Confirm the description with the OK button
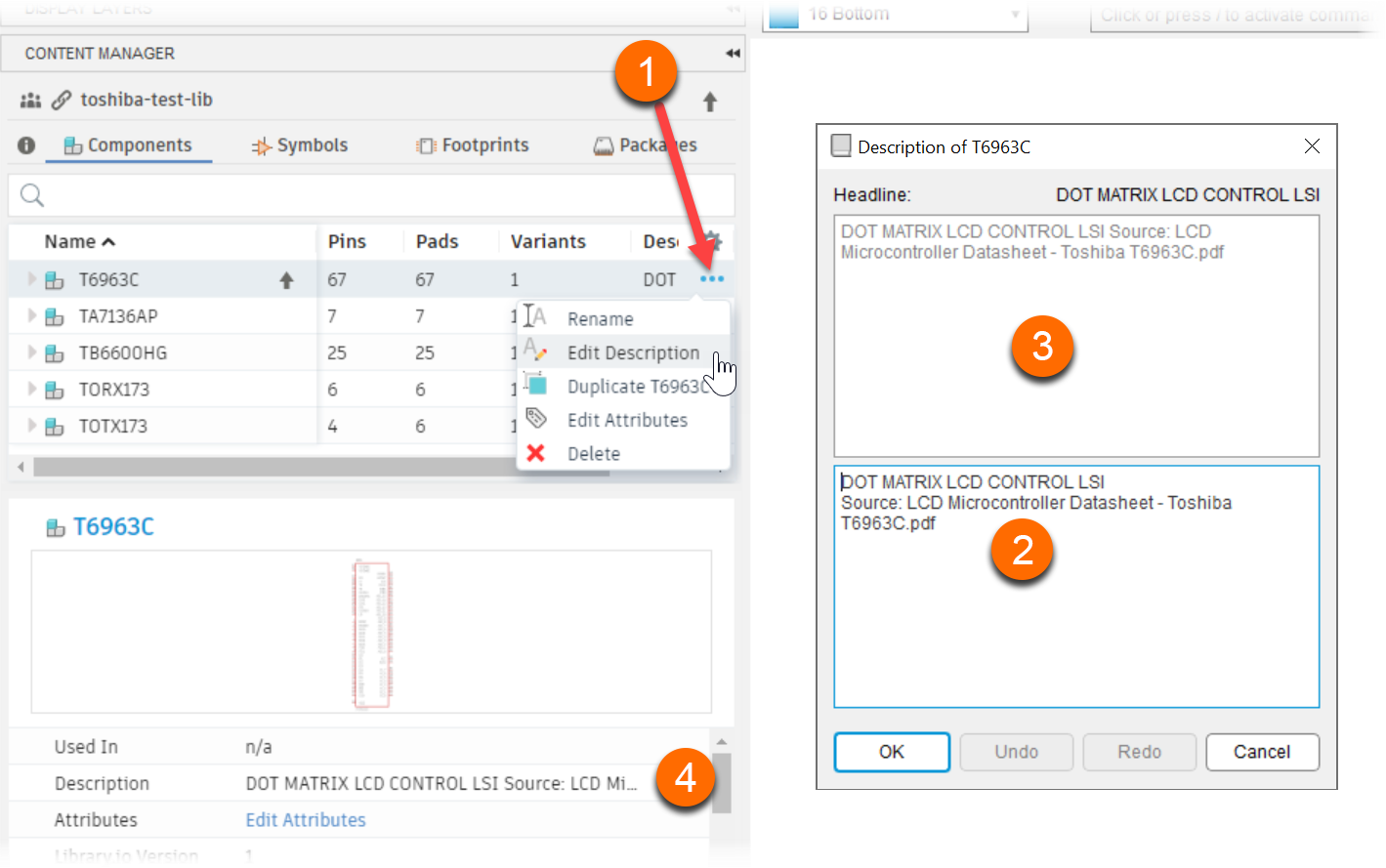The image size is (1386, 868). (x=892, y=752)
